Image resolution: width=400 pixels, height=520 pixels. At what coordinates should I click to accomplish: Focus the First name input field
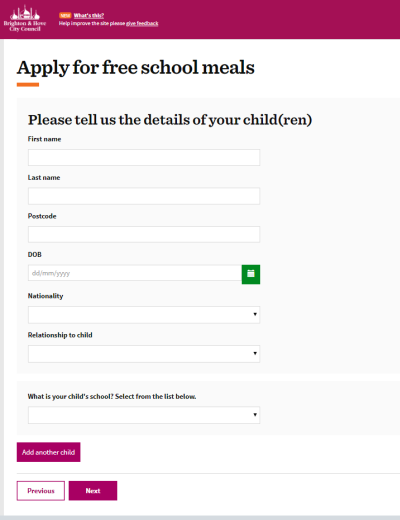(144, 157)
